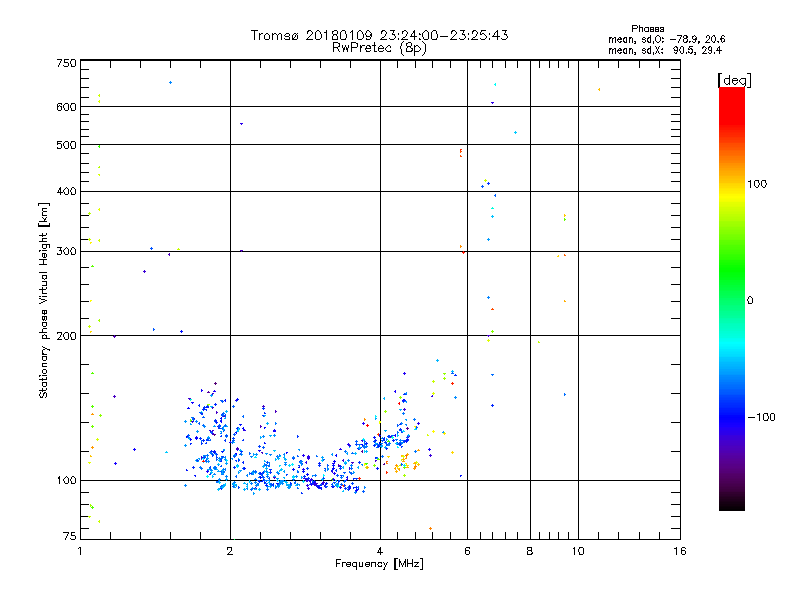Click the colorbar '100' tick label
Viewport: 800px width, 600px height.
(x=757, y=184)
